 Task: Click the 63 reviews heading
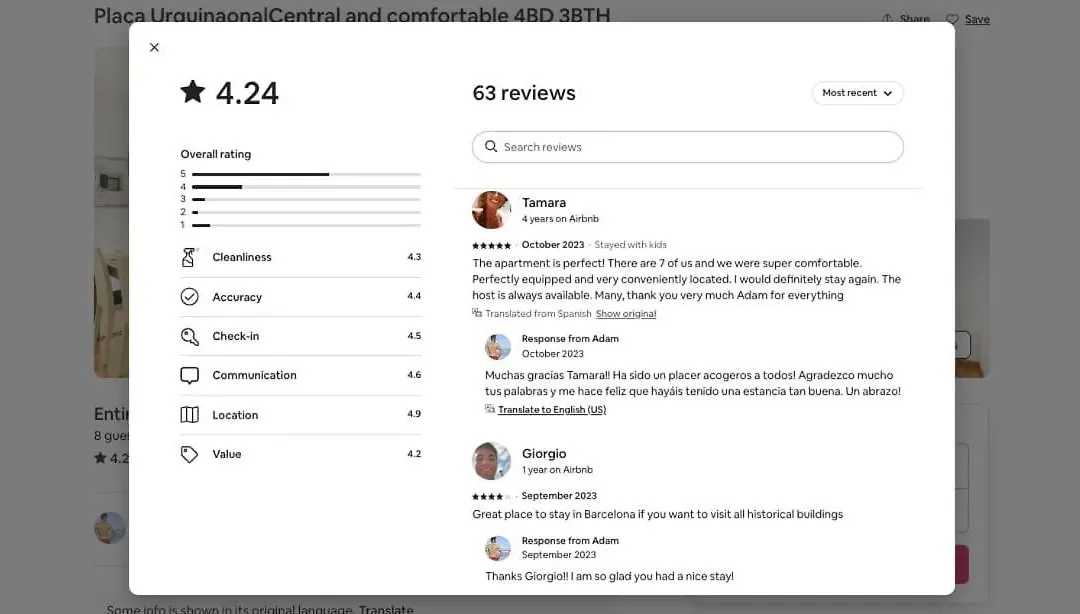click(523, 93)
